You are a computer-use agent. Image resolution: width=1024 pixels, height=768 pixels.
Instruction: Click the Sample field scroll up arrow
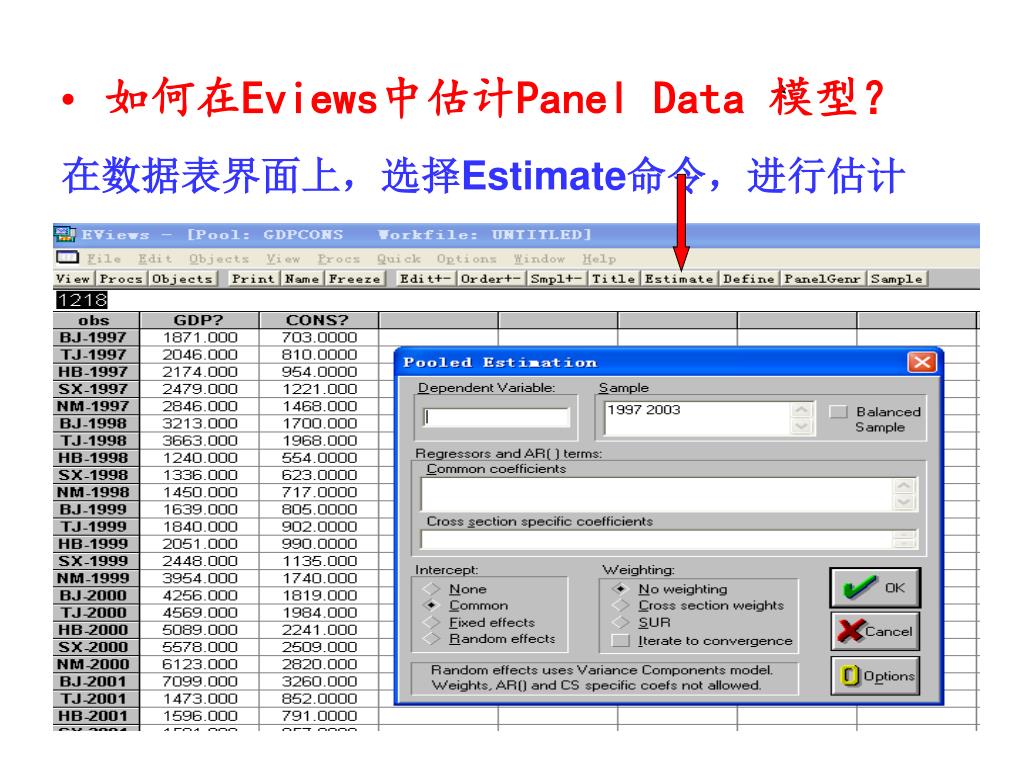click(801, 410)
